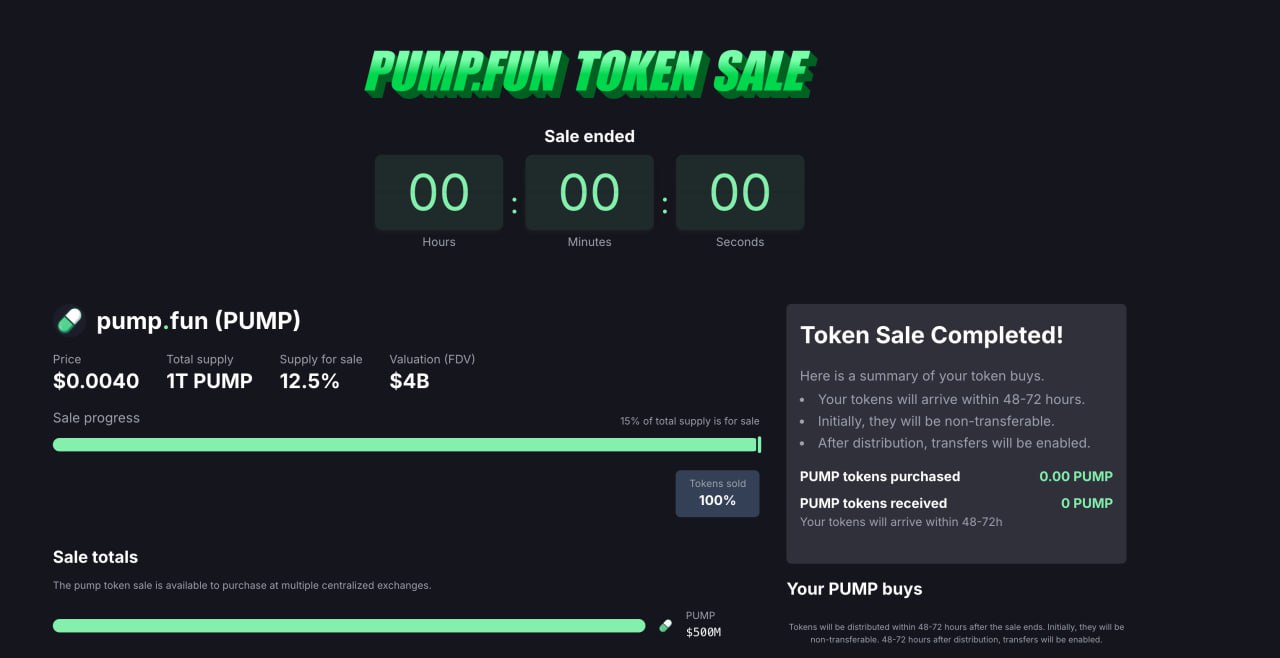Click the green marker at progress bar end
Viewport: 1280px width, 658px height.
tap(759, 444)
